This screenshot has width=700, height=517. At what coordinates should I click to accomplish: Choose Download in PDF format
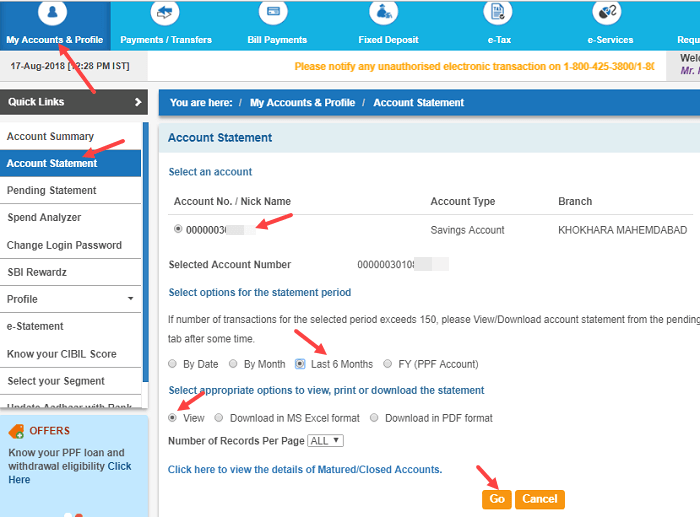coord(374,418)
